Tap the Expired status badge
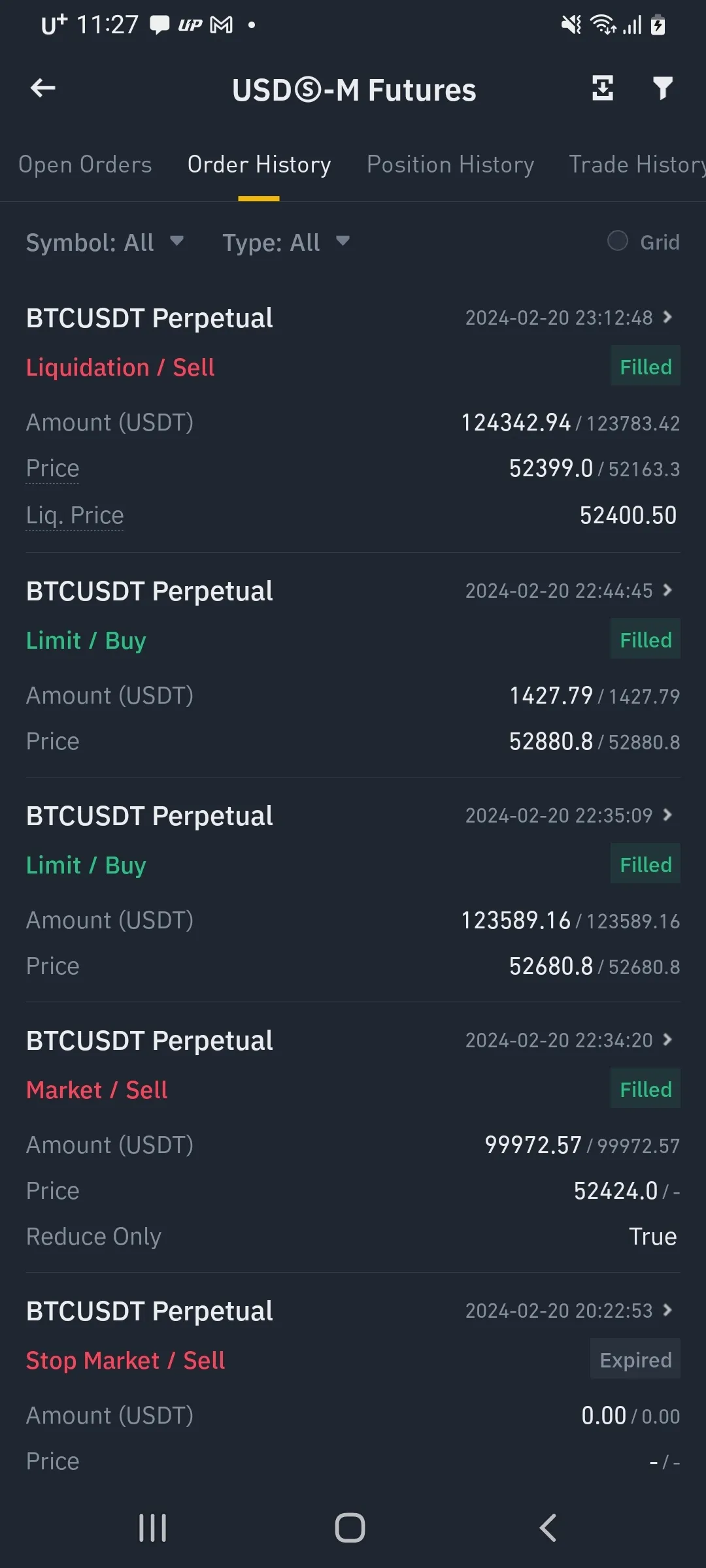The image size is (706, 1568). point(635,1360)
